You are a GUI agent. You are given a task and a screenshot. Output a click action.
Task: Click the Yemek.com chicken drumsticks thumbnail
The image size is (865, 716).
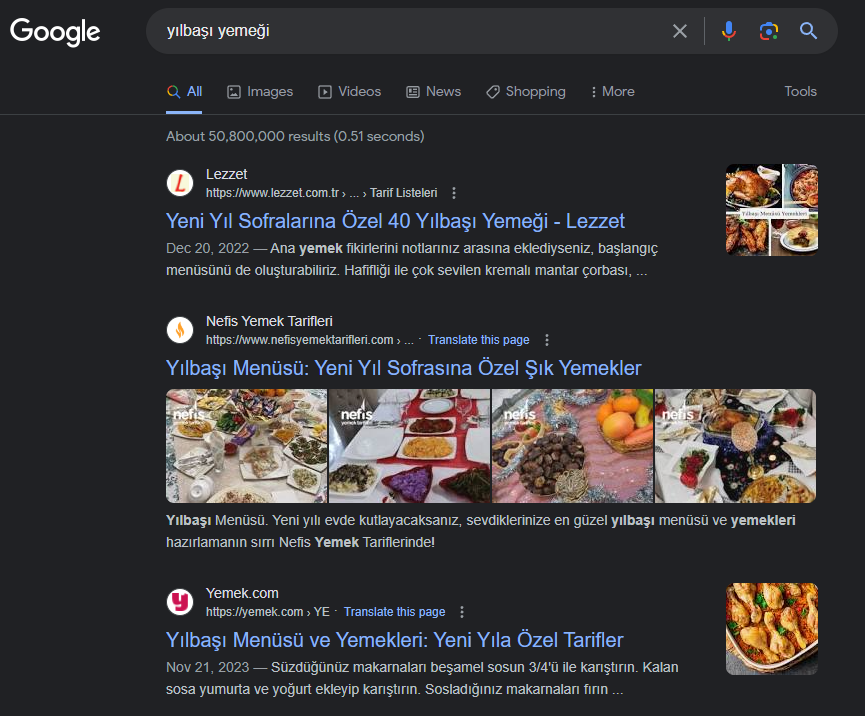coord(772,629)
